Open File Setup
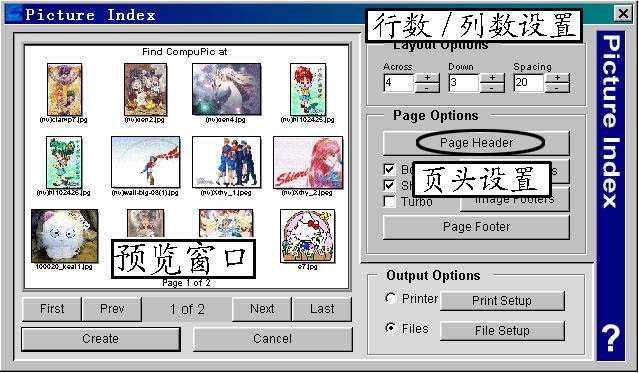 (502, 331)
